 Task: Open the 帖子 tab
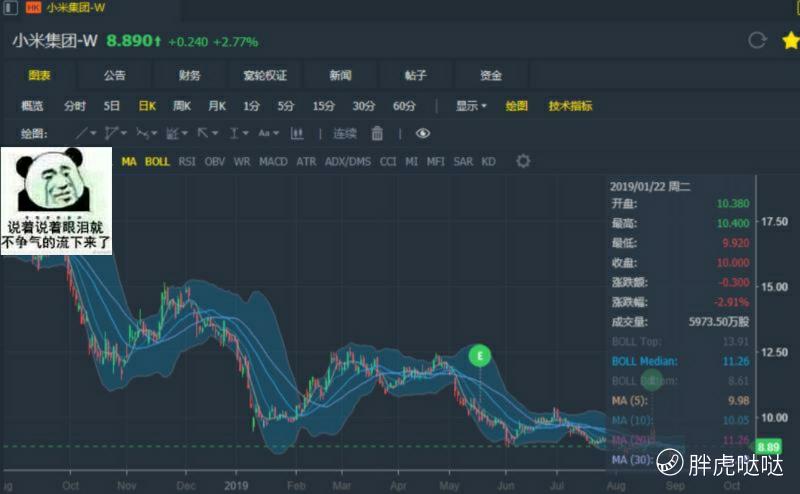[x=415, y=76]
